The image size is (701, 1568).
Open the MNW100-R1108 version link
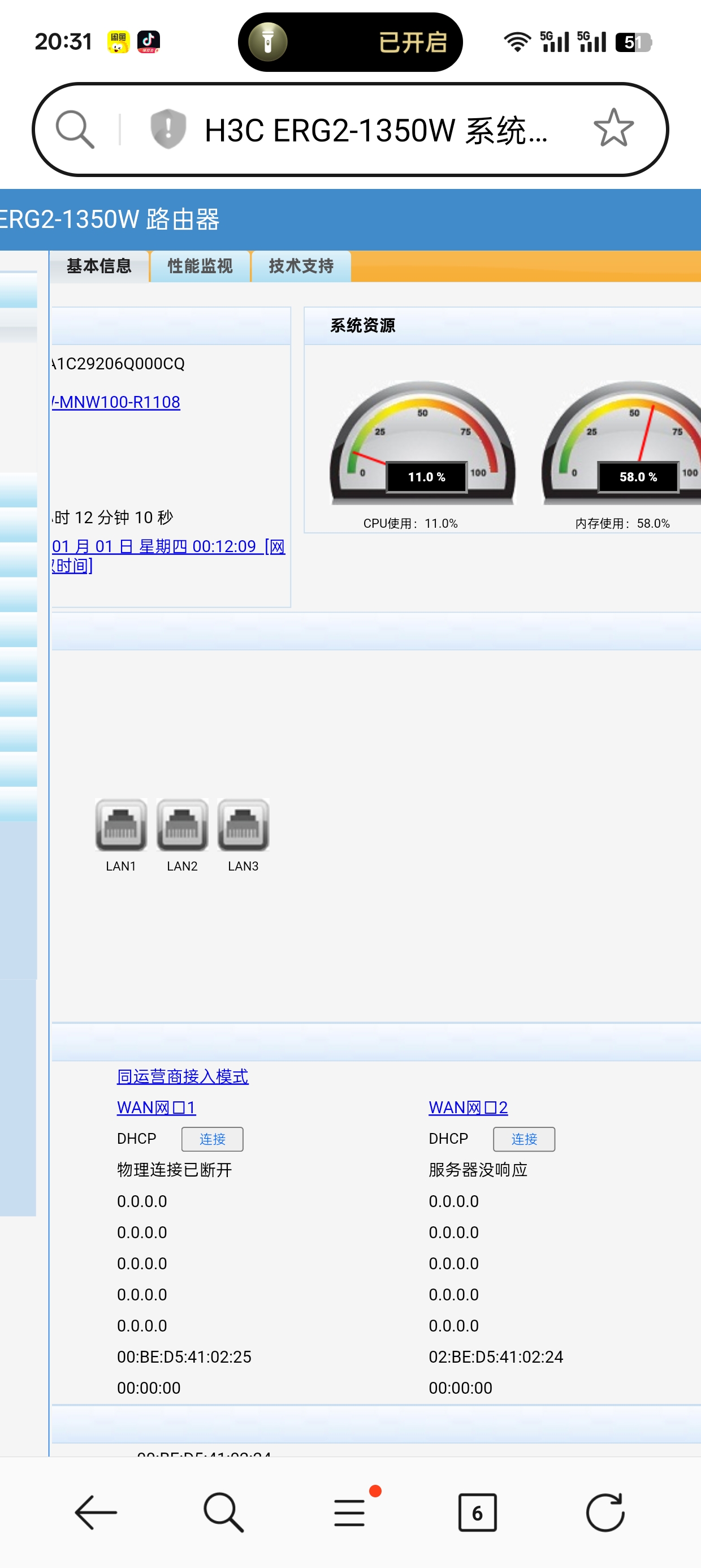pyautogui.click(x=116, y=402)
